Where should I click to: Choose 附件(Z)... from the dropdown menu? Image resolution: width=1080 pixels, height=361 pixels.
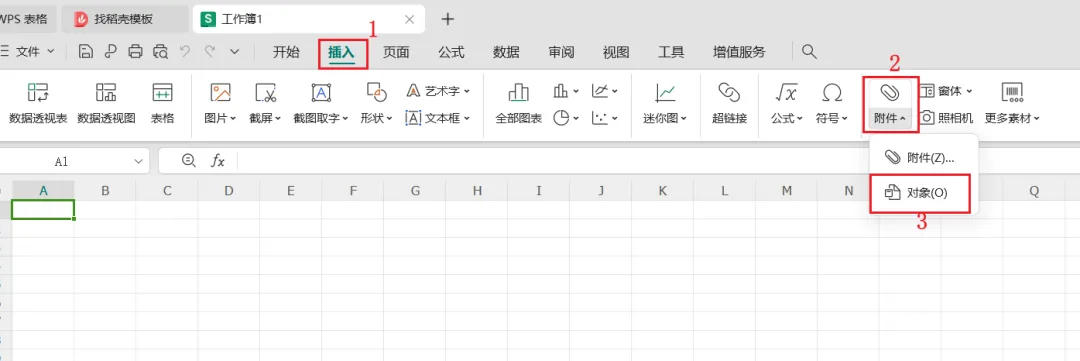(x=924, y=158)
